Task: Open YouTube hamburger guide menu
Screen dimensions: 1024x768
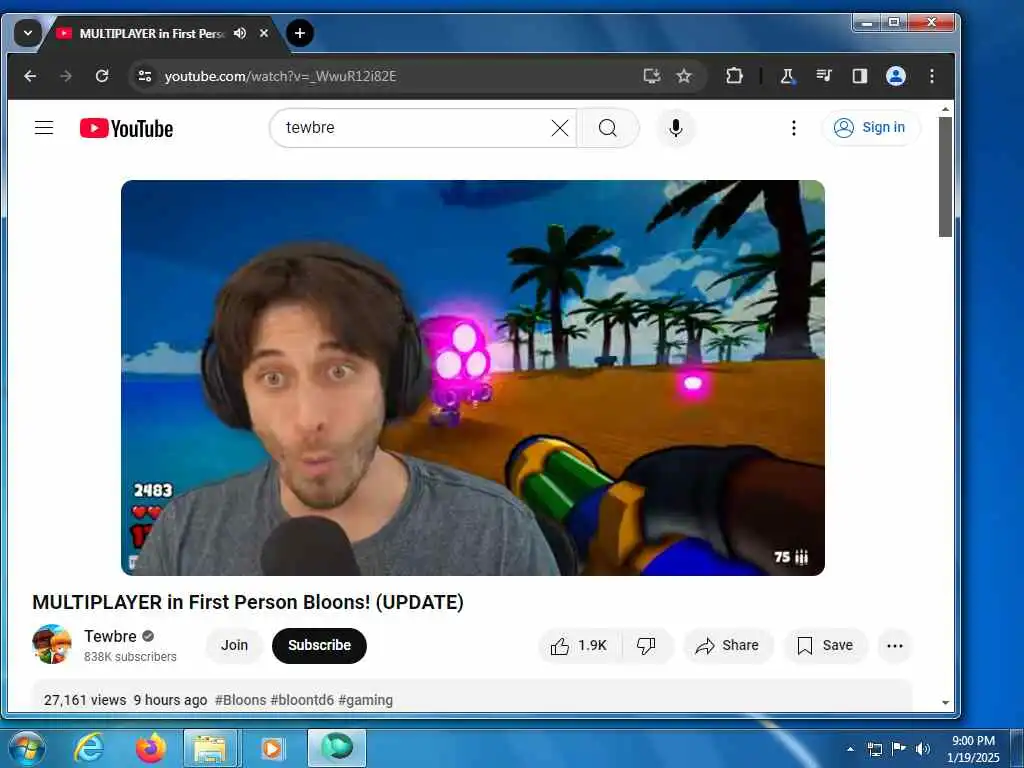Action: tap(44, 127)
